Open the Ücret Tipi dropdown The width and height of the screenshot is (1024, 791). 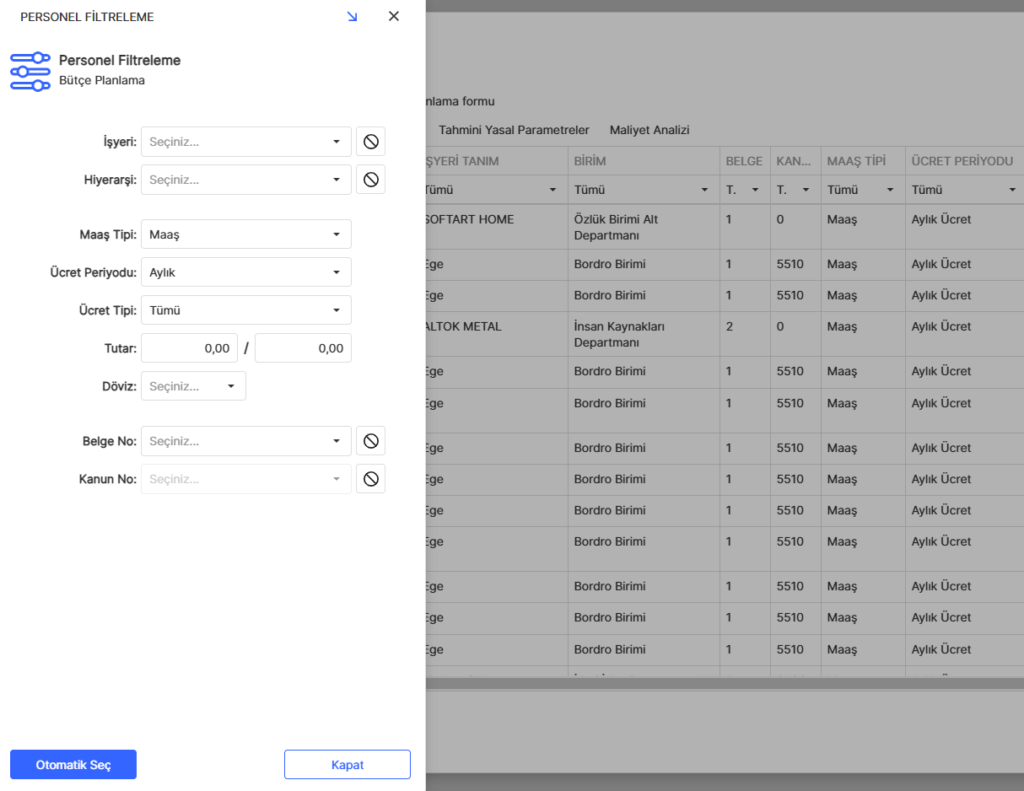click(246, 310)
